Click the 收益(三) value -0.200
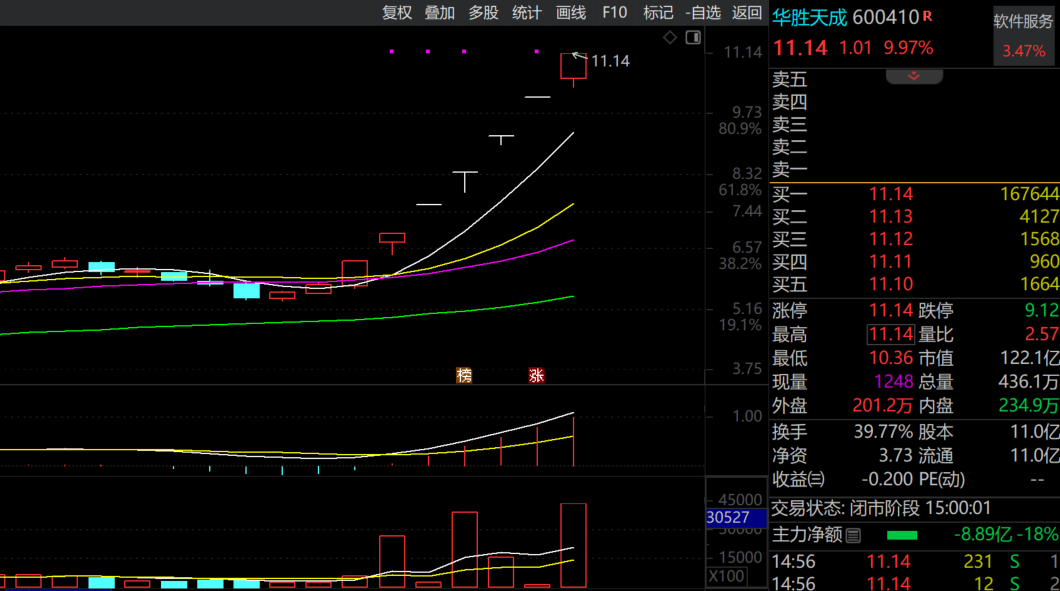Viewport: 1060px width, 591px height. (x=887, y=479)
